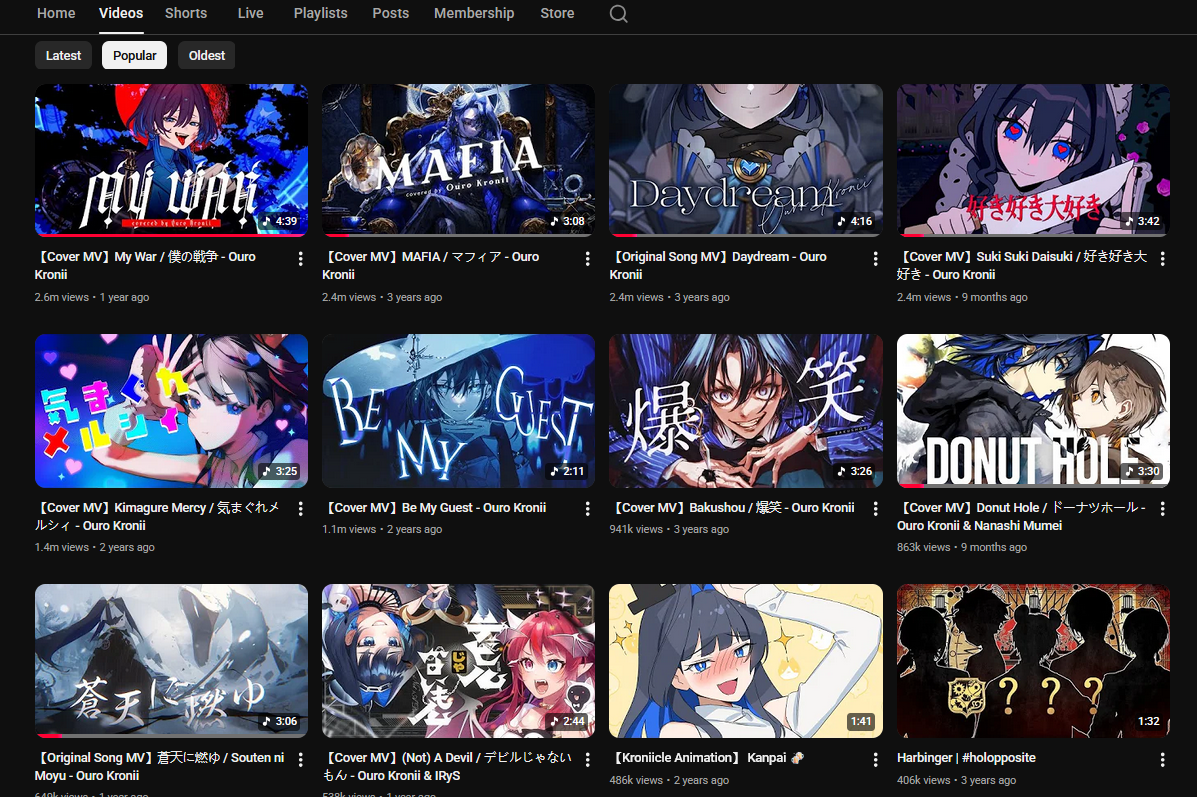Open the Souten ni Moyu thumbnail
This screenshot has width=1197, height=797.
[x=172, y=661]
